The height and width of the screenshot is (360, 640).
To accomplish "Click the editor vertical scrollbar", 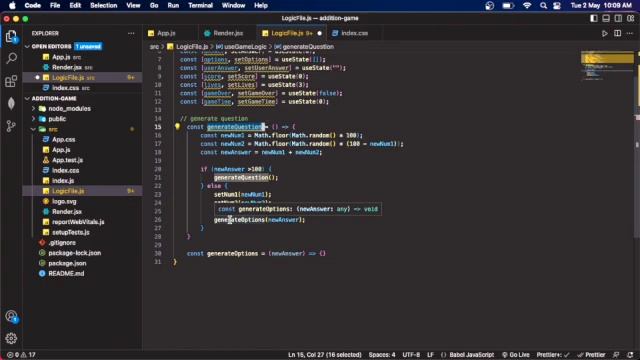I will [637, 143].
